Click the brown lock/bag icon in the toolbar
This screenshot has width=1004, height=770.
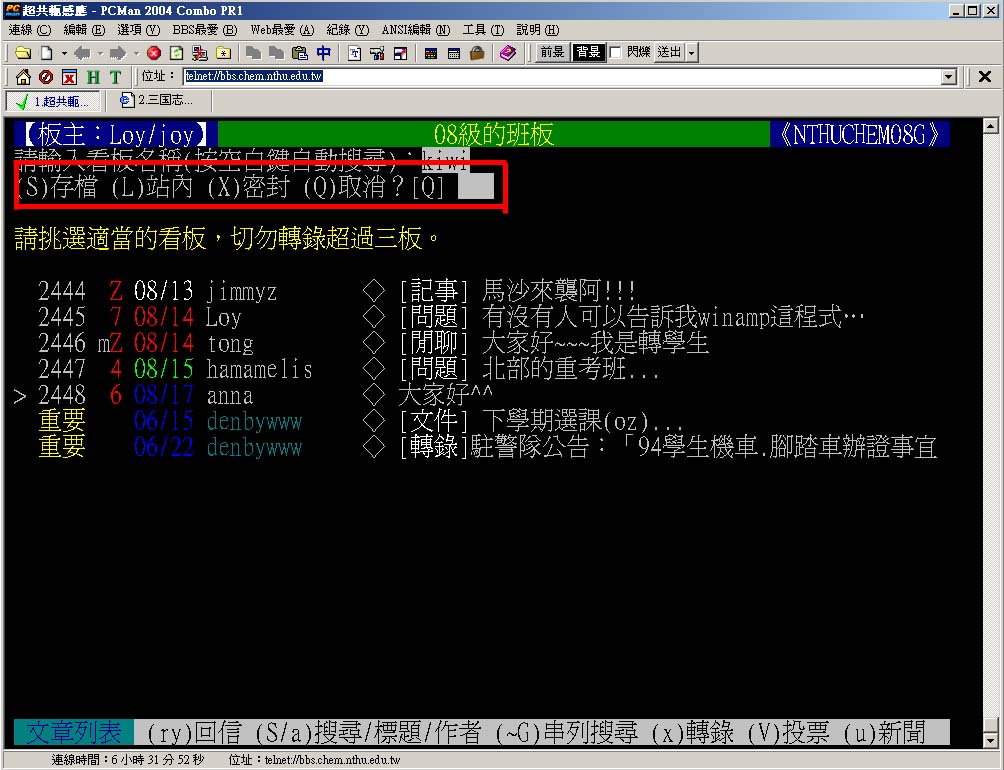point(477,53)
